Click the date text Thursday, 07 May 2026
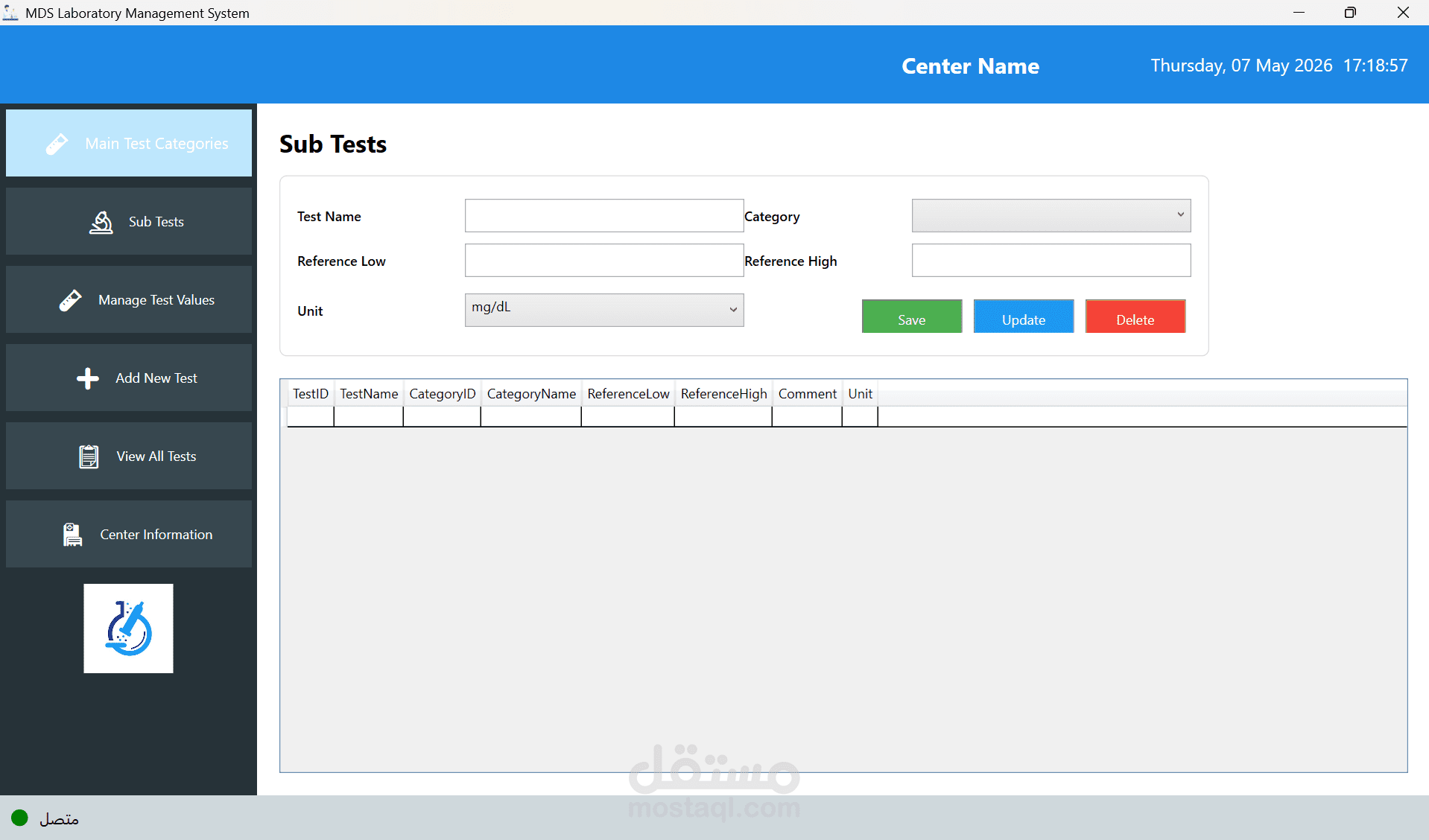1429x840 pixels. click(1241, 66)
